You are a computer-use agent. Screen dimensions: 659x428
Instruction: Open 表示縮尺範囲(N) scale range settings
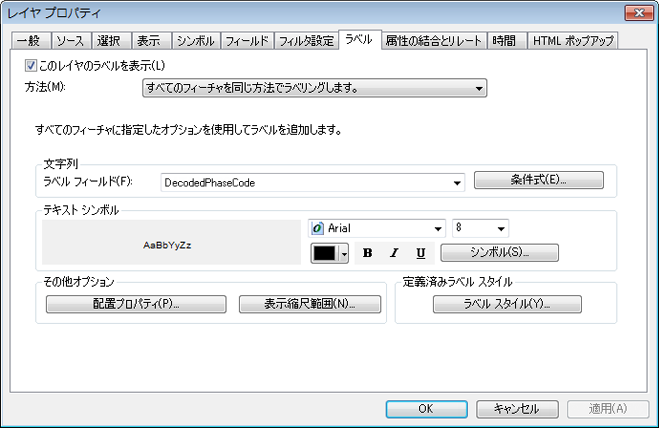[310, 304]
